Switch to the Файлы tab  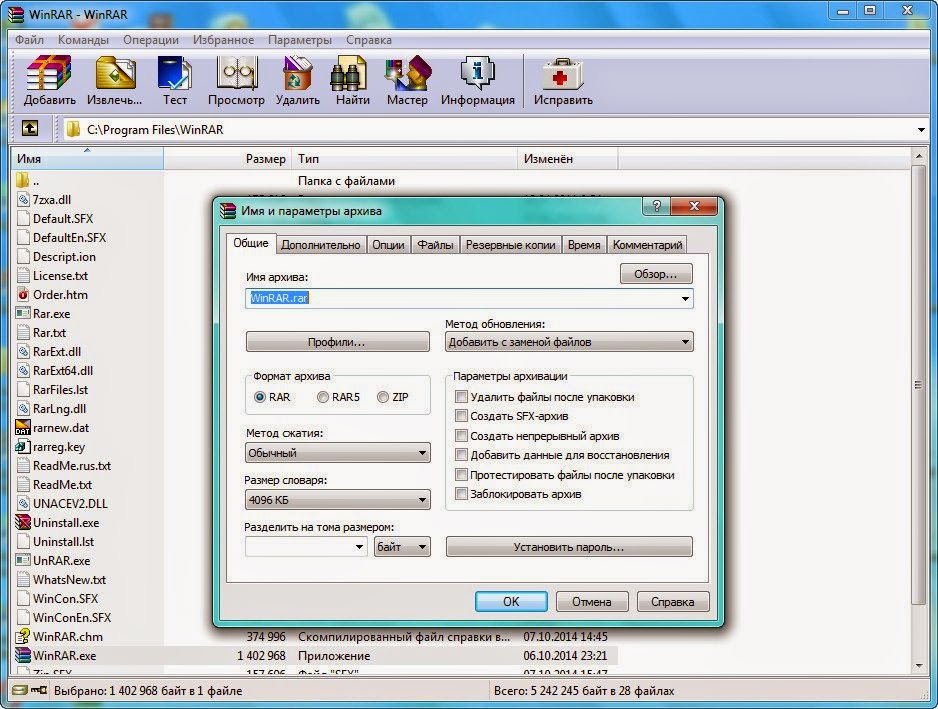coord(435,245)
